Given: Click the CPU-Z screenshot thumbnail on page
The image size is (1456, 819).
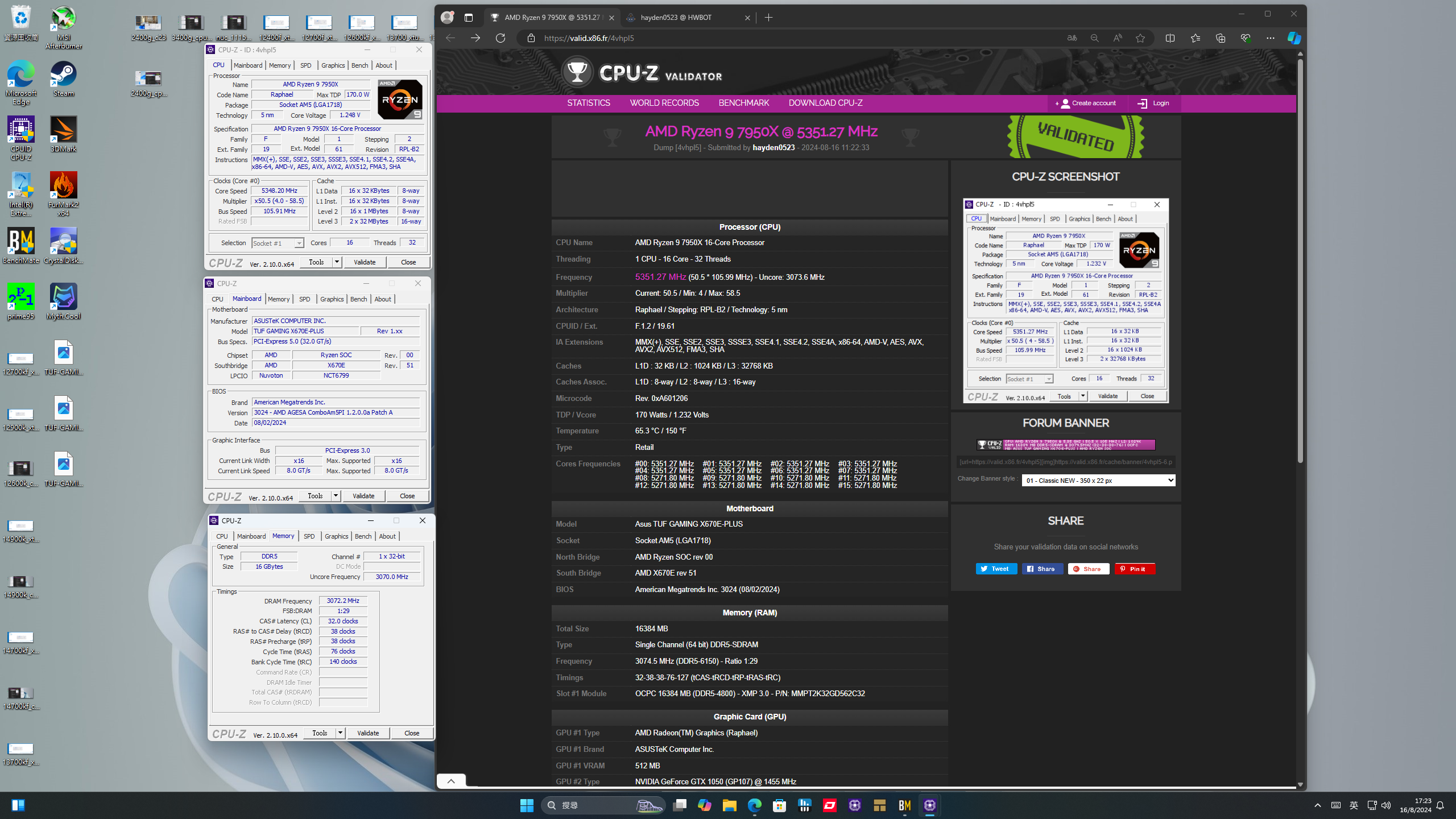Looking at the screenshot, I should click(x=1066, y=301).
